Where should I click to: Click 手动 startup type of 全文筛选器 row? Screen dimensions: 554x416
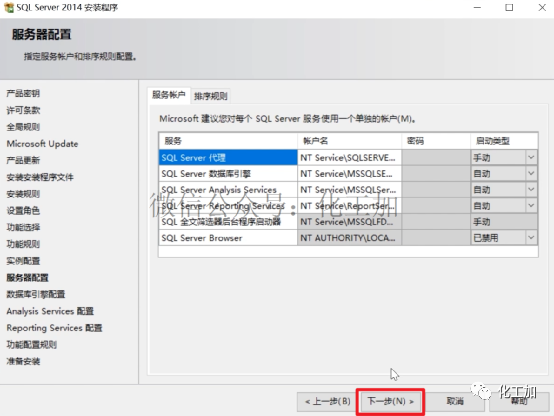pos(504,222)
